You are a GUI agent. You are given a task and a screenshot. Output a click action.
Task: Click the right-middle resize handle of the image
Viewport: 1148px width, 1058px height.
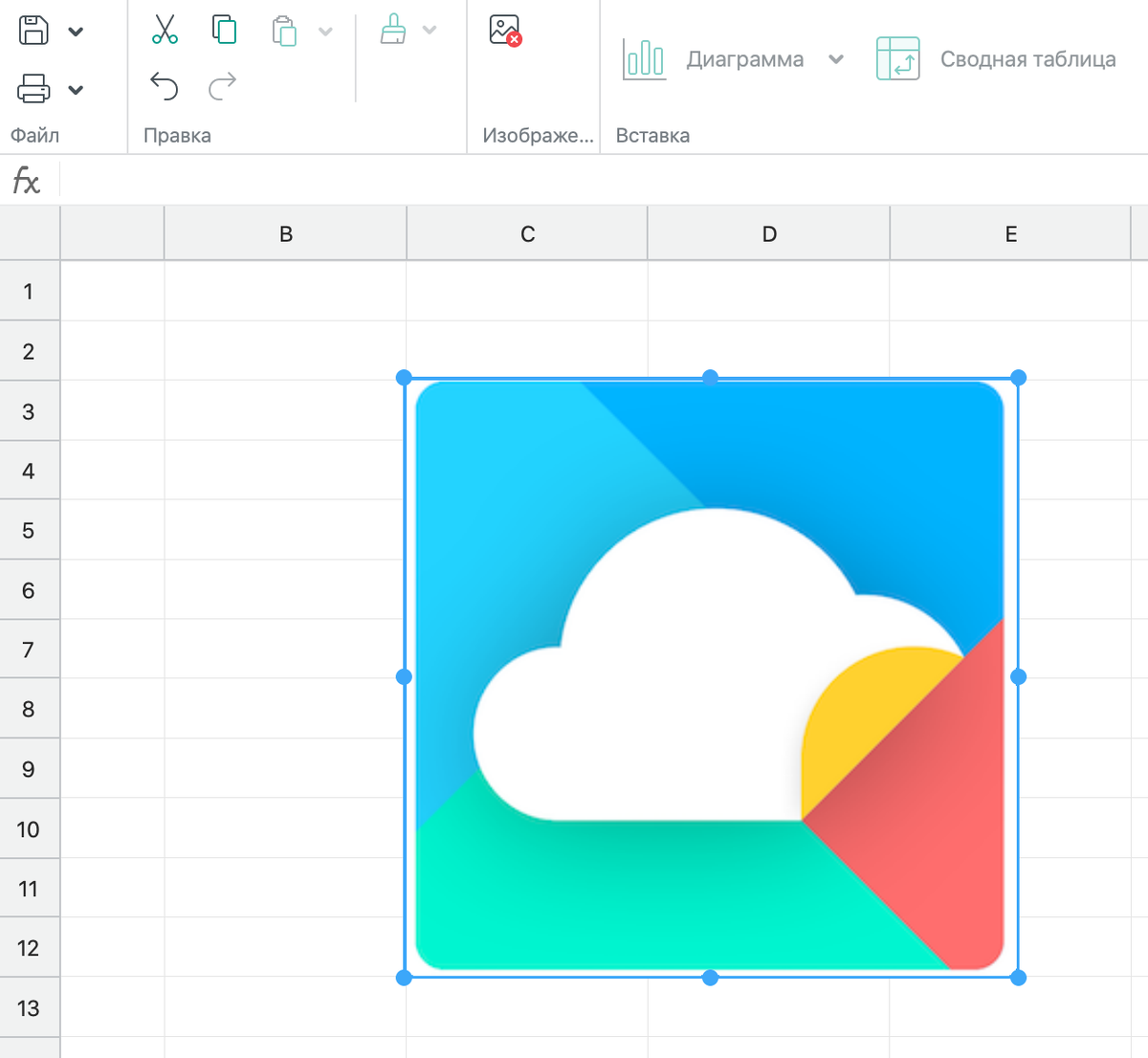click(1018, 677)
